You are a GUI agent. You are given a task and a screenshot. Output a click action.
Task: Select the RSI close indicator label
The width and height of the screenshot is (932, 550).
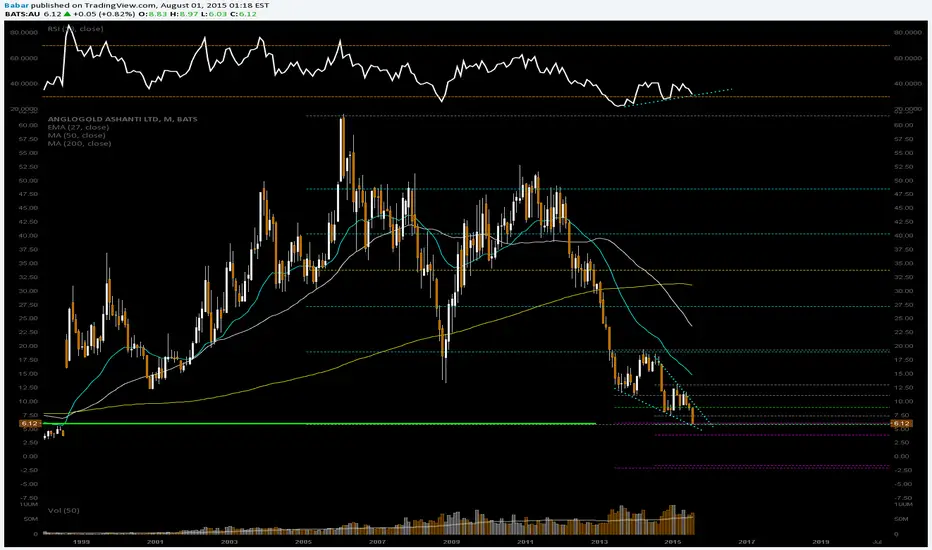pyautogui.click(x=75, y=29)
